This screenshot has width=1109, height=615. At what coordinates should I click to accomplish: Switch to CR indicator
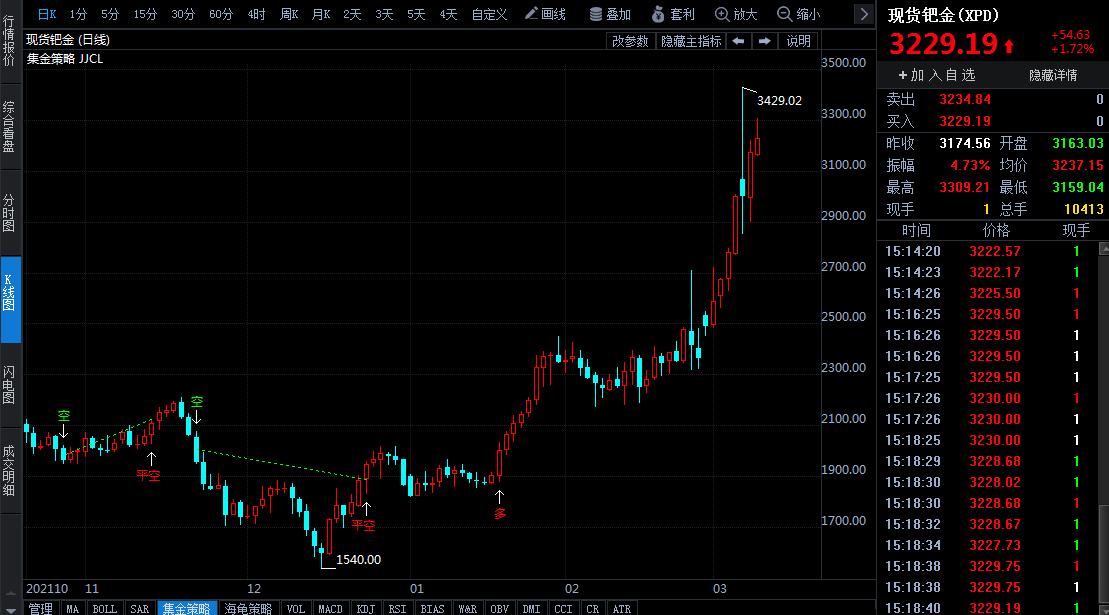click(592, 609)
